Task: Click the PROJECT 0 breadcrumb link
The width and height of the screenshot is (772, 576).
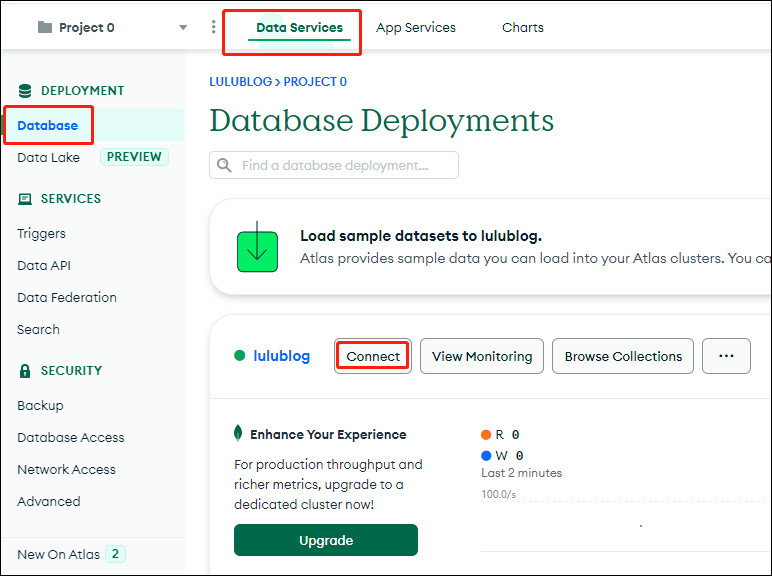Action: (x=315, y=82)
